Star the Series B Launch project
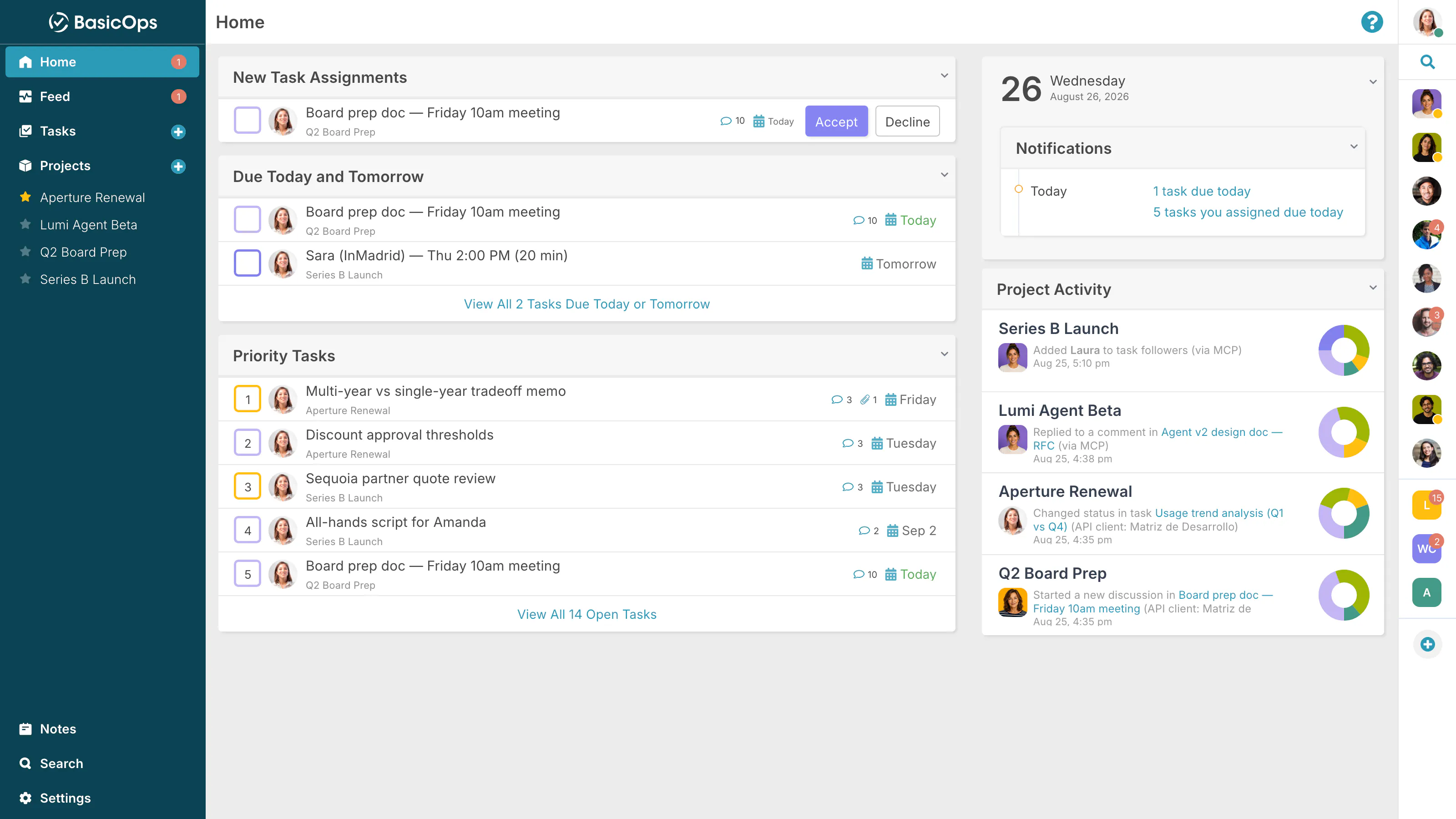Viewport: 1456px width, 819px height. 25,278
